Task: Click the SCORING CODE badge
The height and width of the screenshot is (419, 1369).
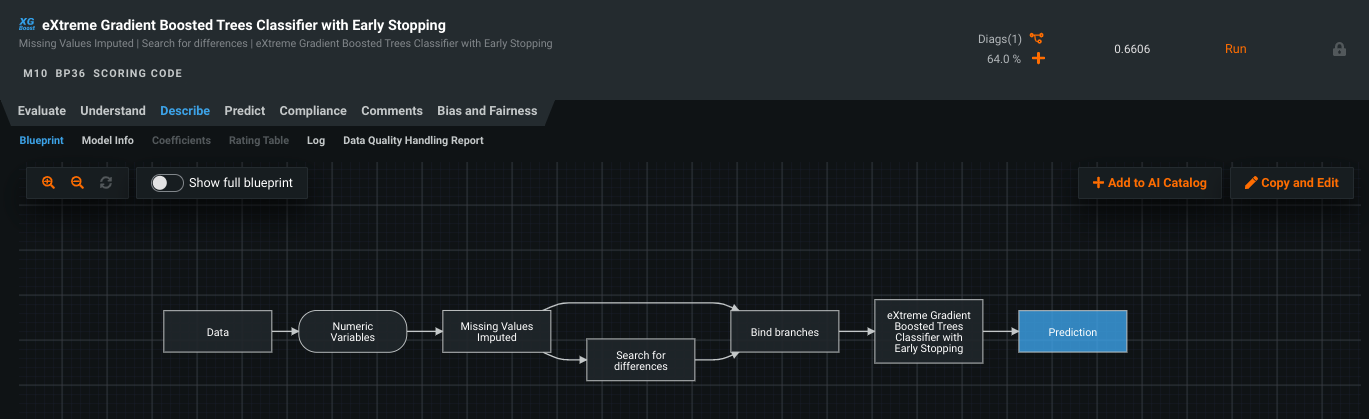Action: point(137,73)
